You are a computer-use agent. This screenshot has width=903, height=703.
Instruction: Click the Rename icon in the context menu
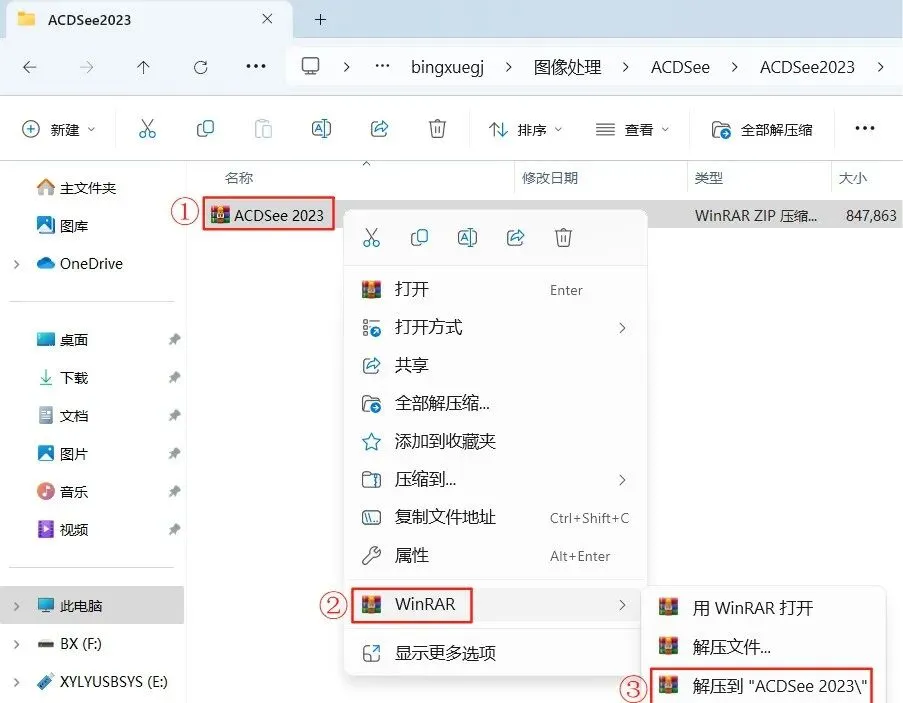467,237
